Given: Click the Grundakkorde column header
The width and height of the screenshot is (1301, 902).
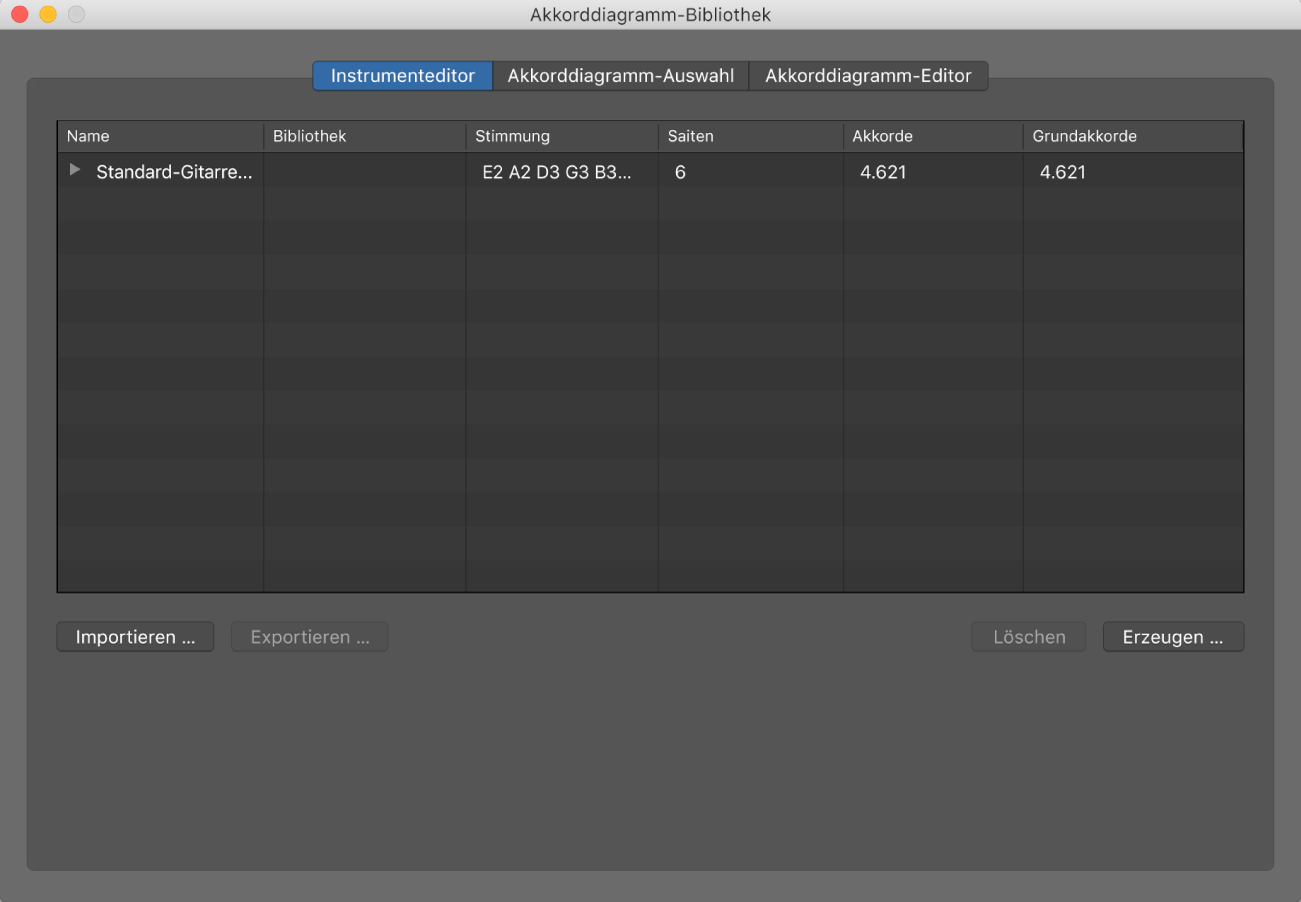Looking at the screenshot, I should point(1132,136).
